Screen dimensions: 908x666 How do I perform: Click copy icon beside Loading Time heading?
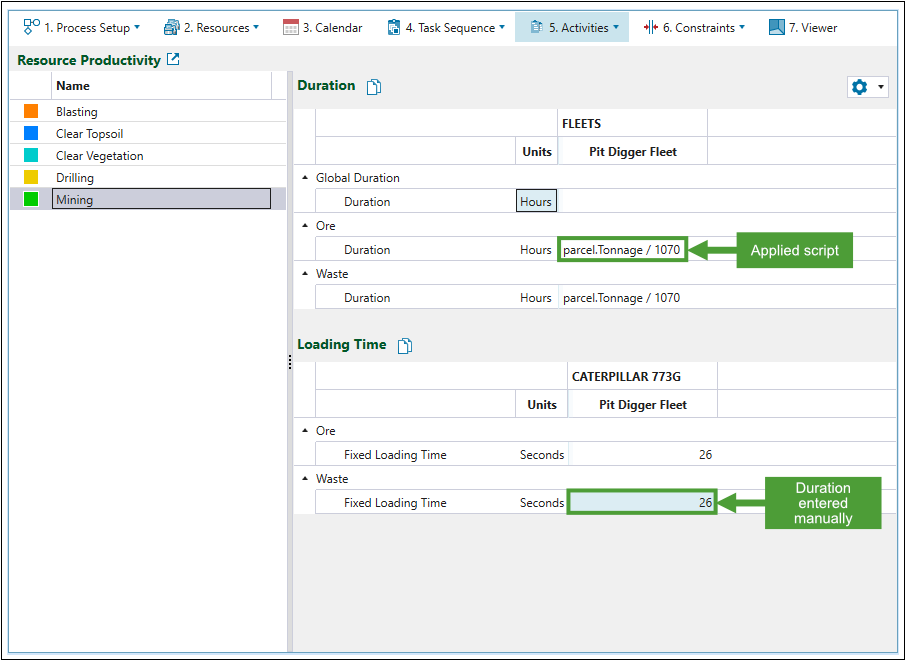tap(405, 346)
